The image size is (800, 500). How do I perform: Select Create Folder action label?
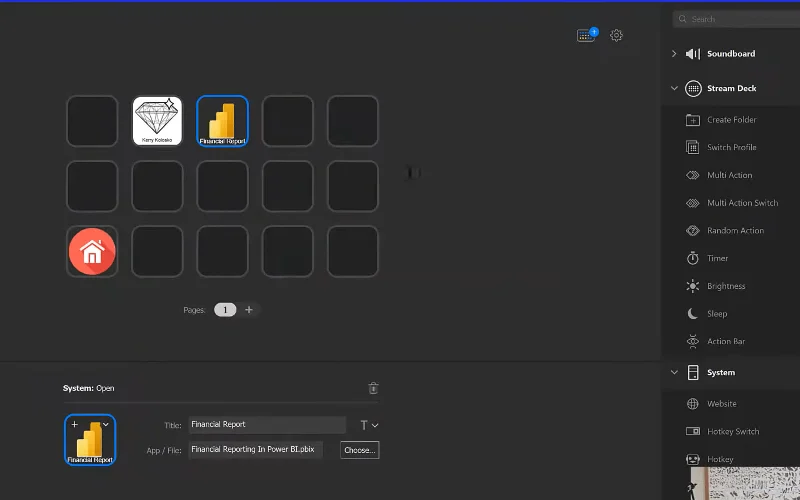(732, 120)
